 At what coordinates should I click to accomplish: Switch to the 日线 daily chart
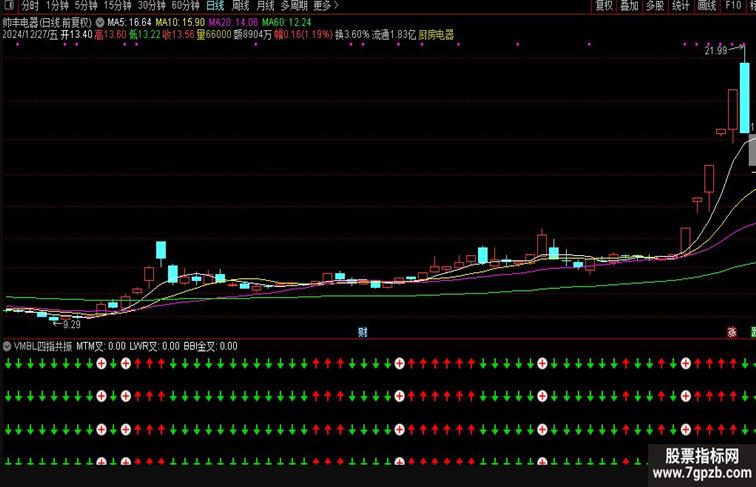tap(215, 6)
